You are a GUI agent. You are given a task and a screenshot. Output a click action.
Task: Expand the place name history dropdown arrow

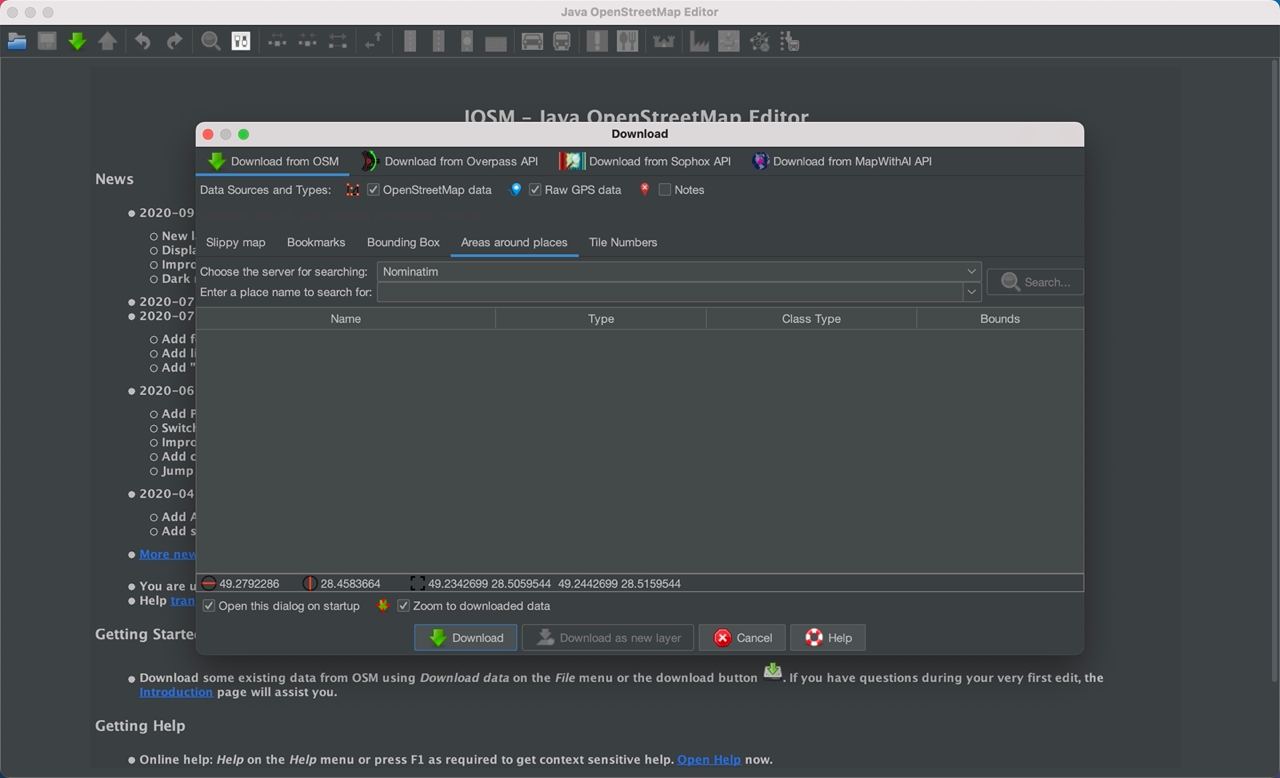[970, 292]
